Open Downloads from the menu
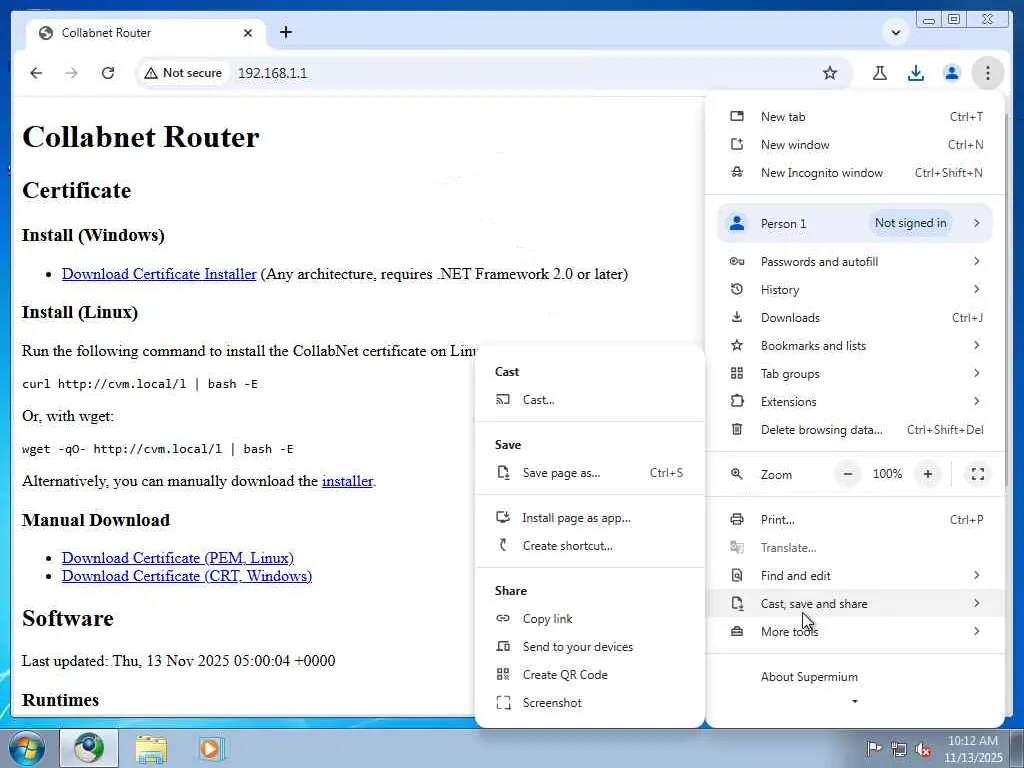Screen dimensions: 1024x768 point(856,318)
